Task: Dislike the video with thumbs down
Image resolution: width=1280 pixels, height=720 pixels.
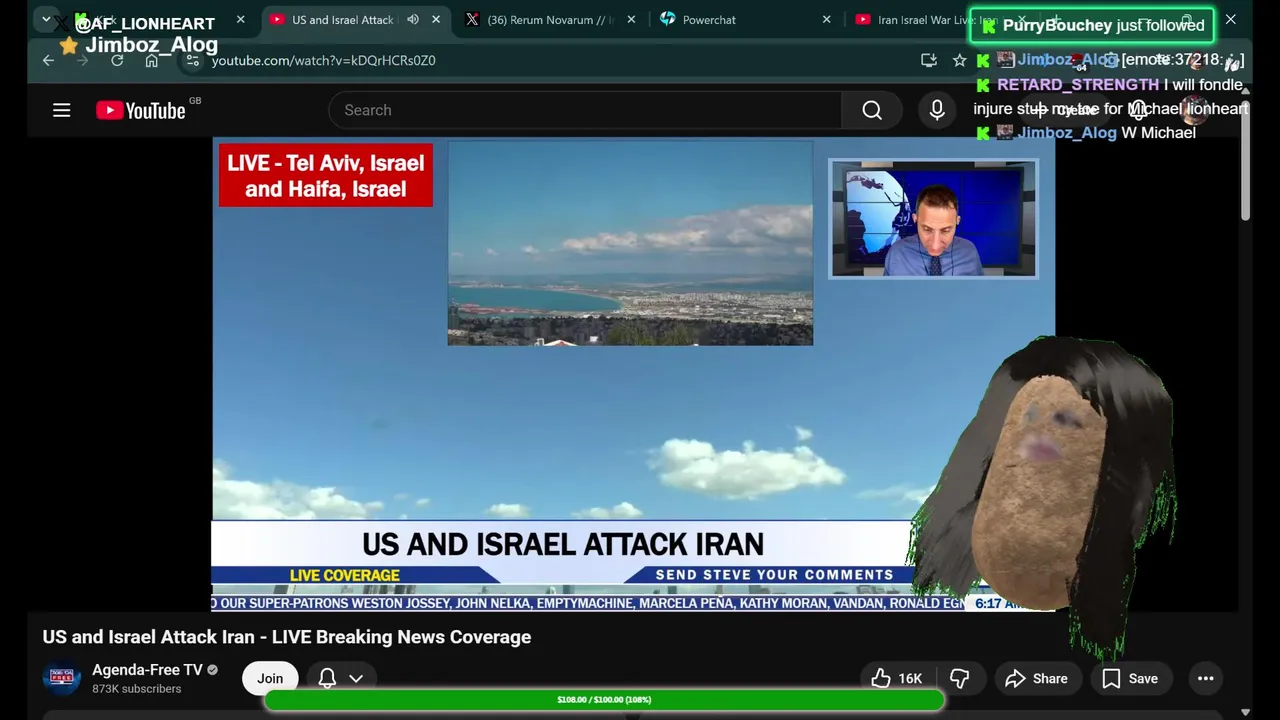Action: click(960, 678)
